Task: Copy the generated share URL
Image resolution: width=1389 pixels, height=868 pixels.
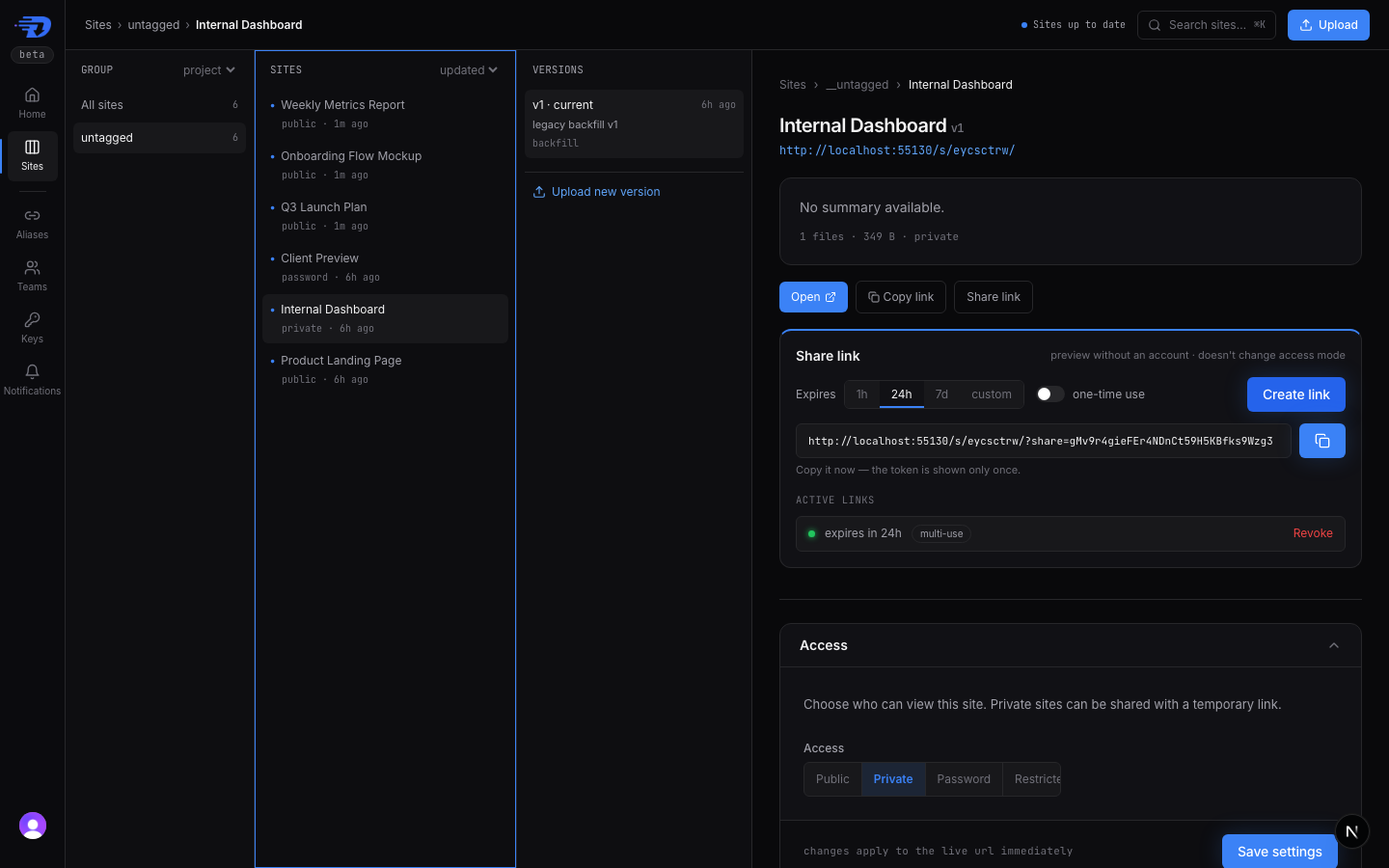Action: (x=1322, y=441)
